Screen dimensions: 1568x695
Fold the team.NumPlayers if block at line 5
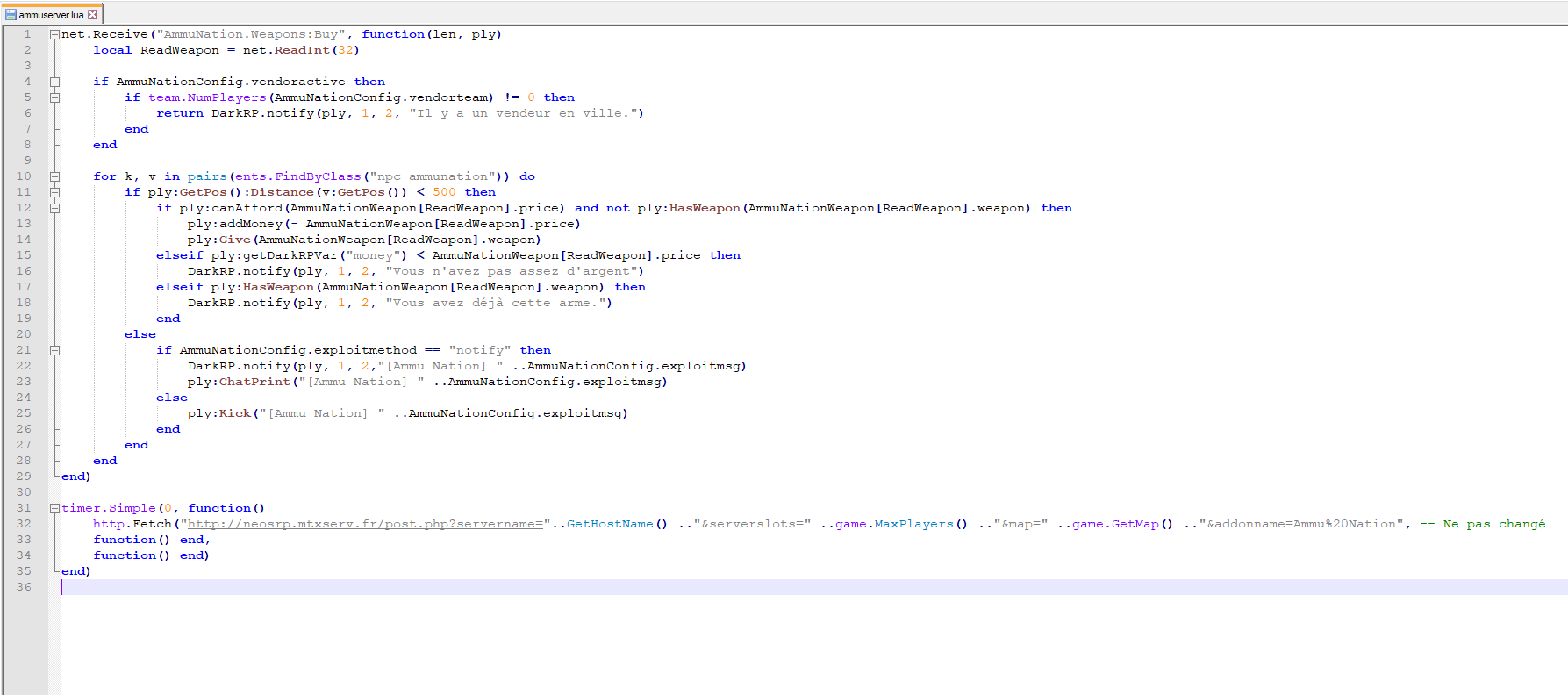click(x=54, y=97)
